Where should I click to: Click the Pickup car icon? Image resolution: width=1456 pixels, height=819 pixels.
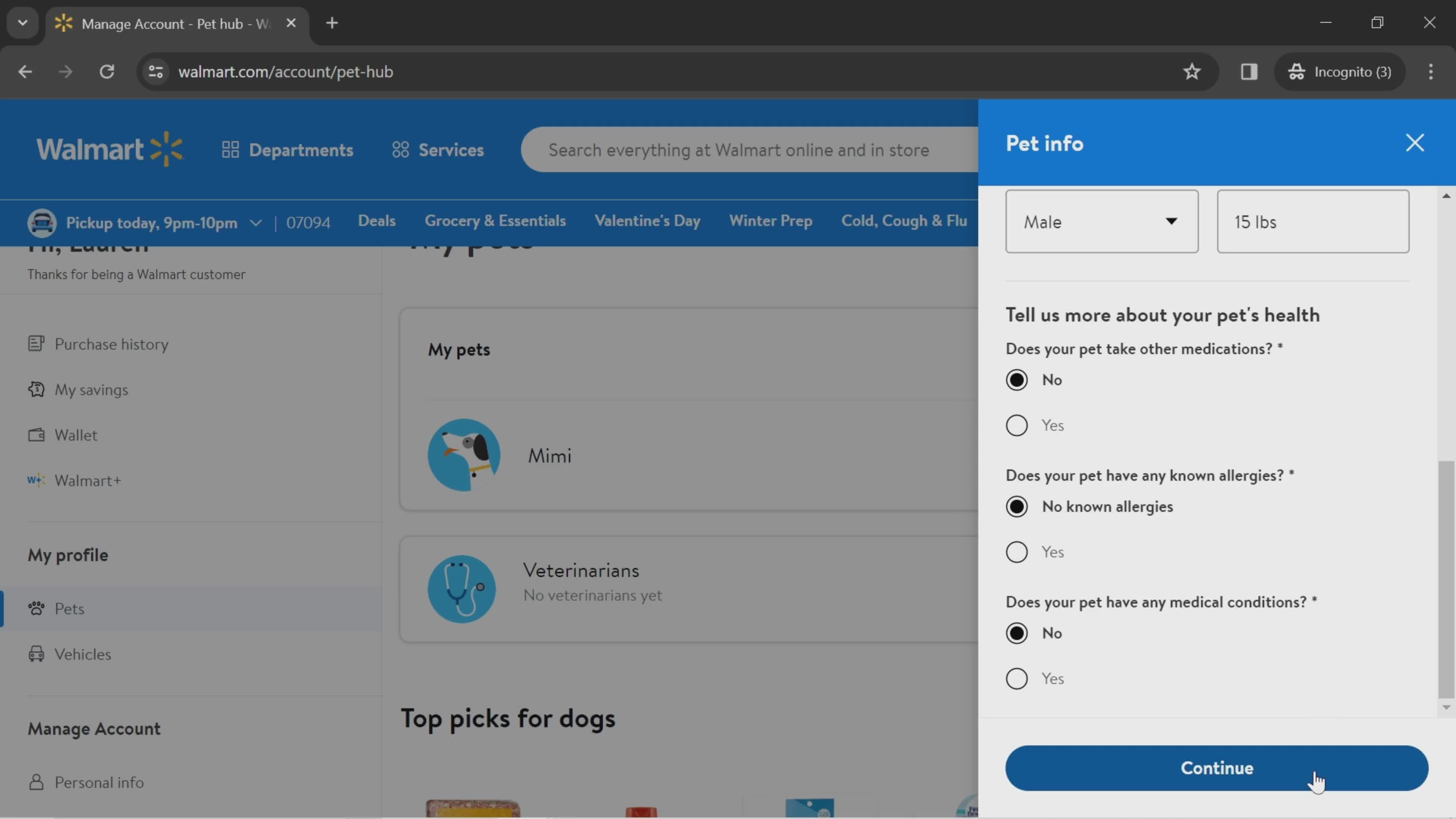[42, 223]
